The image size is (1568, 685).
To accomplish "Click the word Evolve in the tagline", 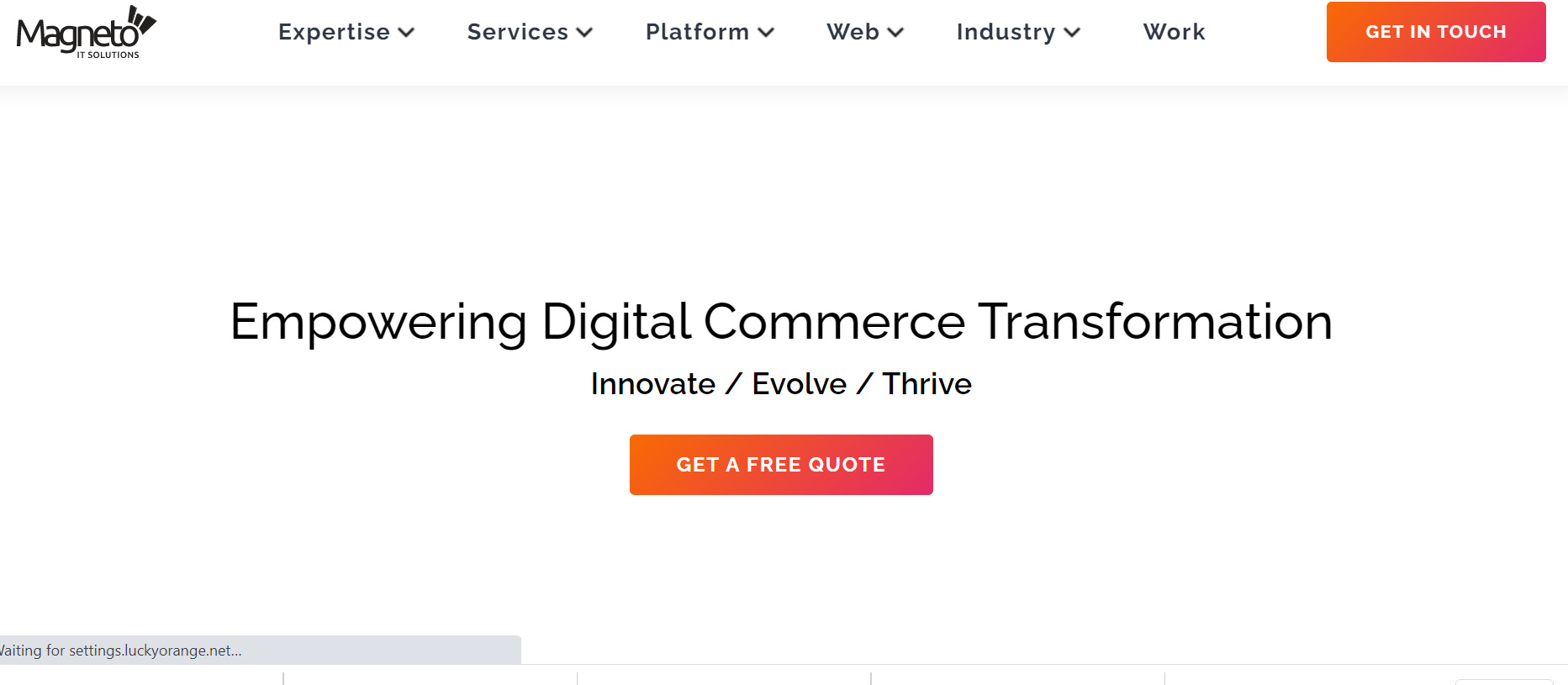I will [799, 384].
